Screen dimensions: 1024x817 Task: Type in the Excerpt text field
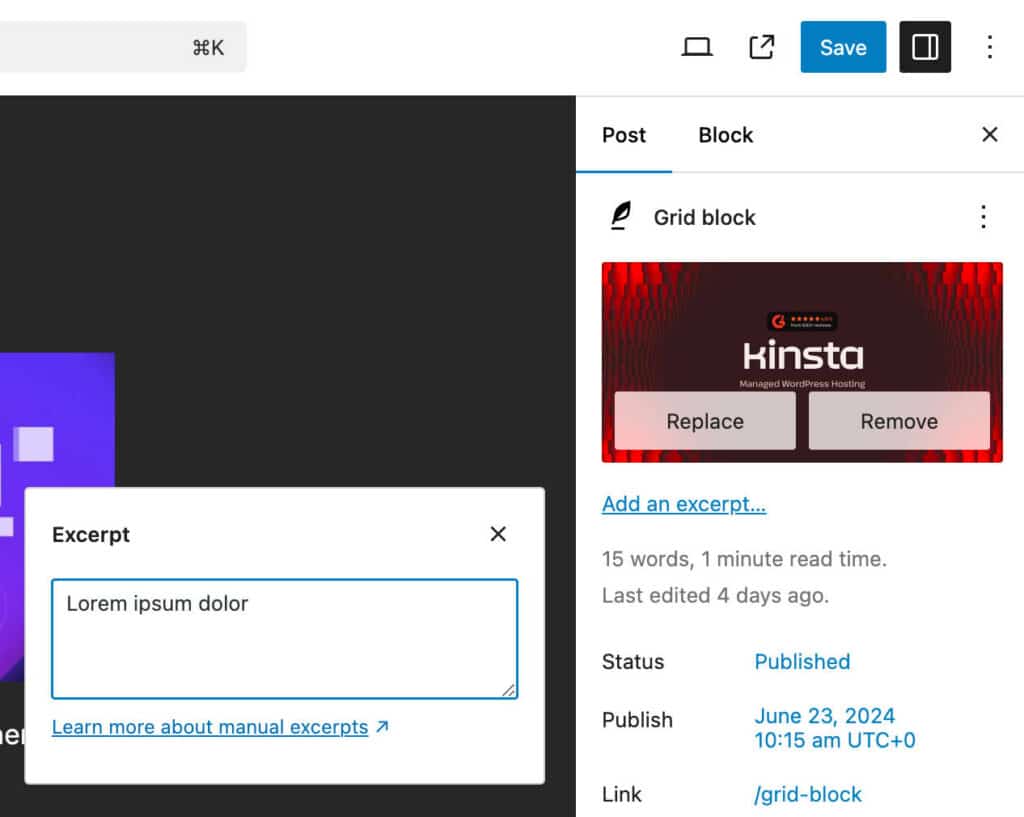tap(285, 638)
